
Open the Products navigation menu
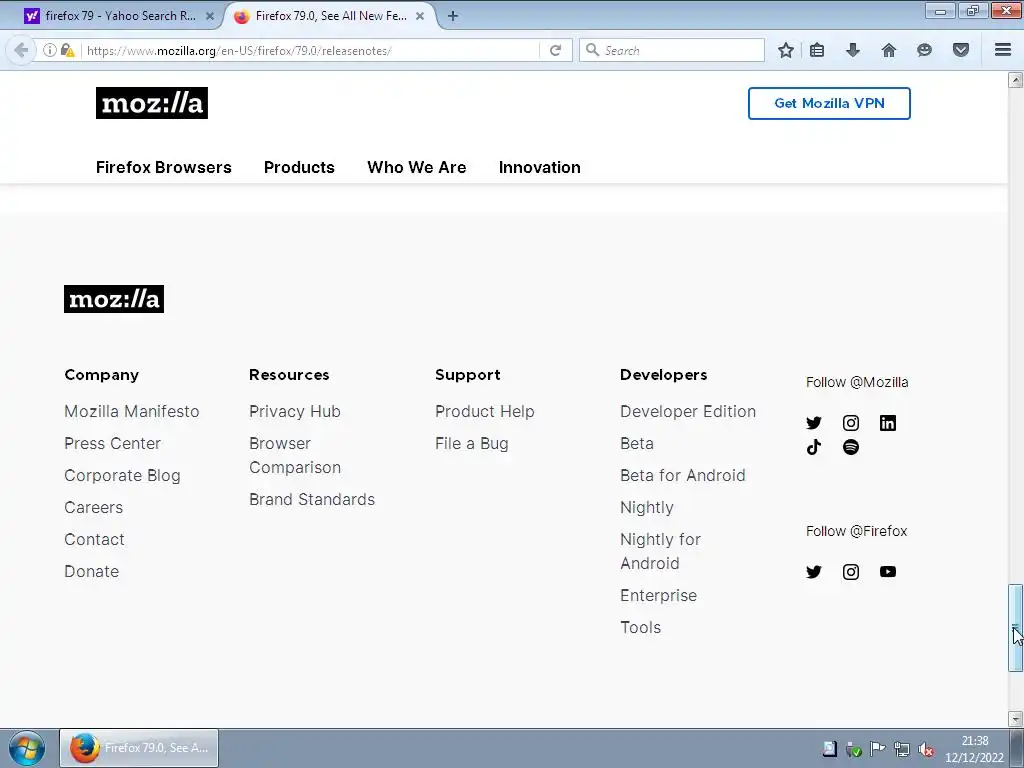299,167
